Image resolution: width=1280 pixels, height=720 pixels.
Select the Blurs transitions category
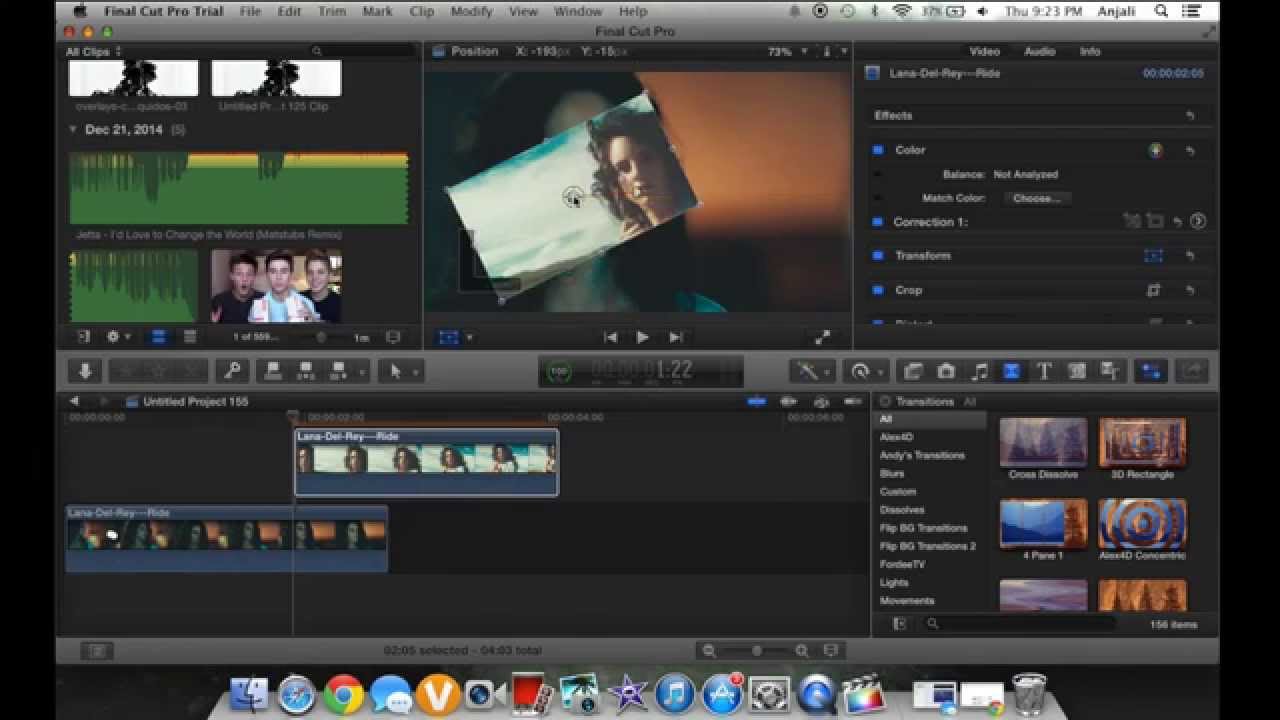click(x=892, y=474)
